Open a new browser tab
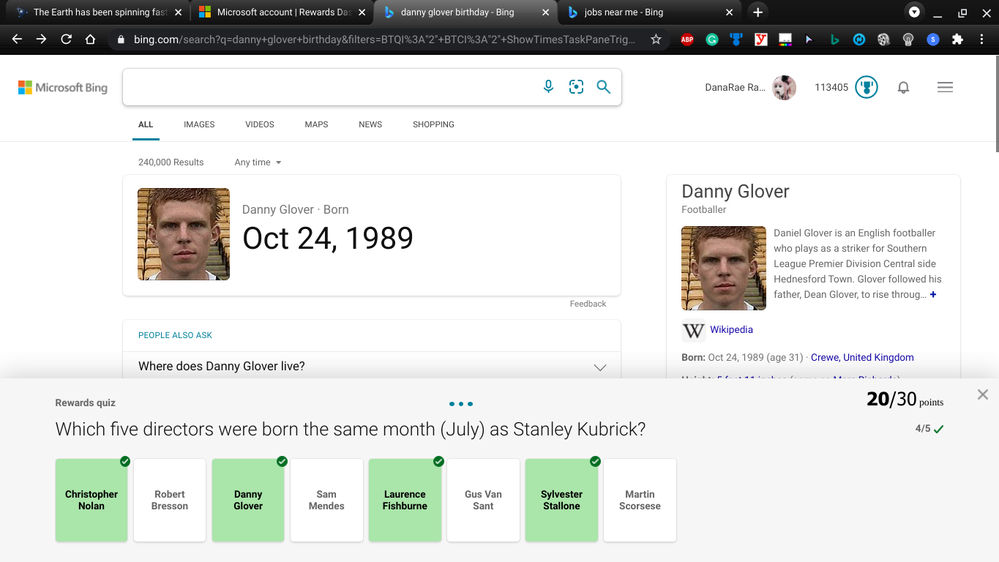 758,12
